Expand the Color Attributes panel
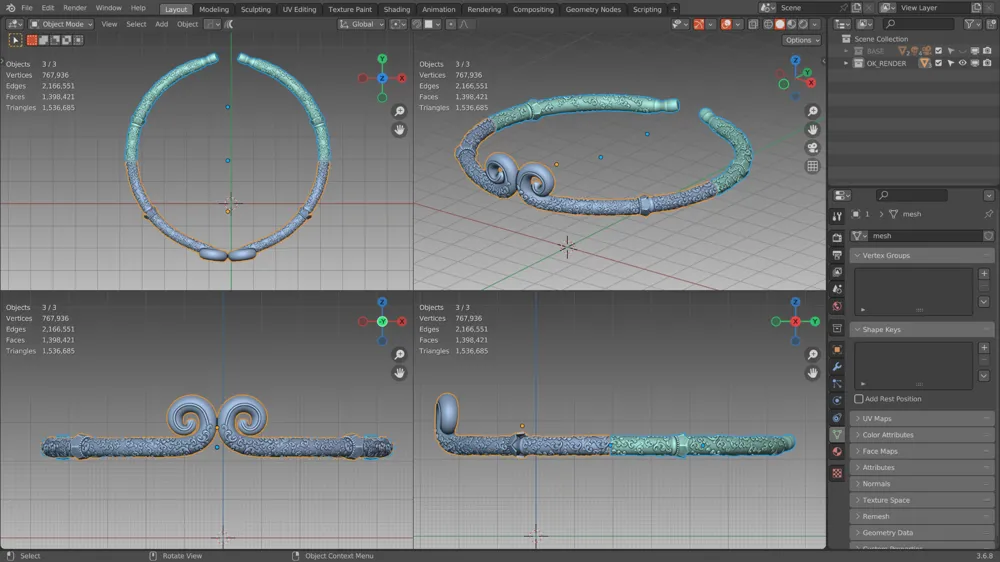Viewport: 1000px width, 562px height. [x=922, y=435]
